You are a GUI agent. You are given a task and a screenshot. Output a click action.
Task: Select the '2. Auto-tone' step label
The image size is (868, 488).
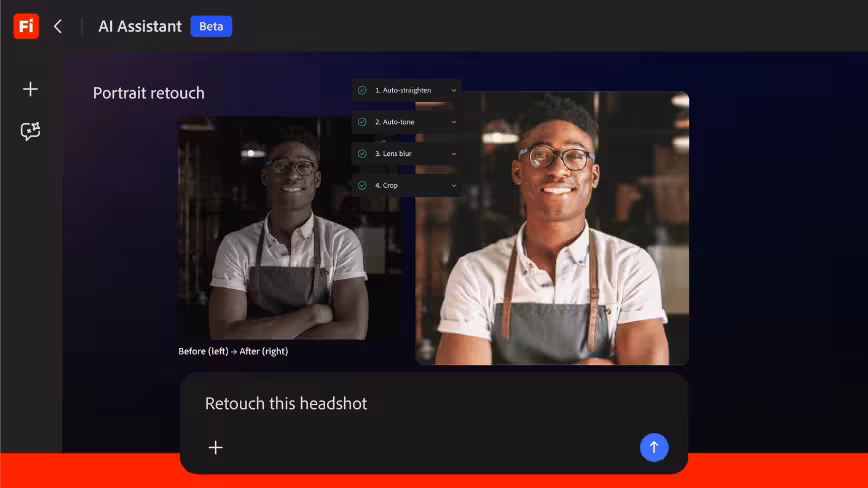pos(395,122)
